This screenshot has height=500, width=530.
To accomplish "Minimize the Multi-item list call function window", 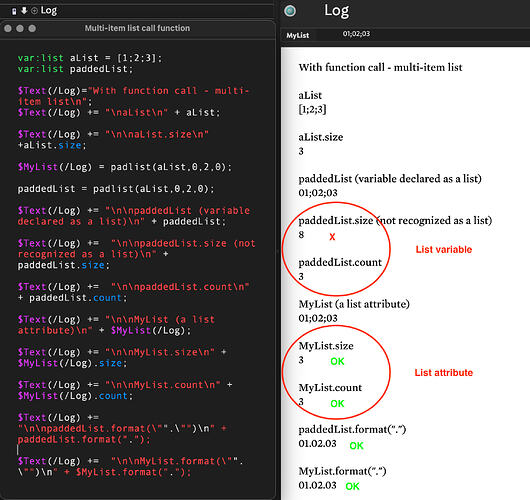I will click(x=20, y=28).
